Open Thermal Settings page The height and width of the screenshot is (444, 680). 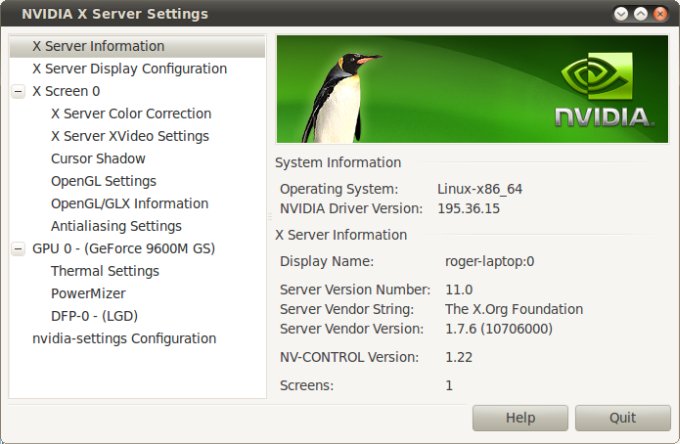pyautogui.click(x=105, y=271)
